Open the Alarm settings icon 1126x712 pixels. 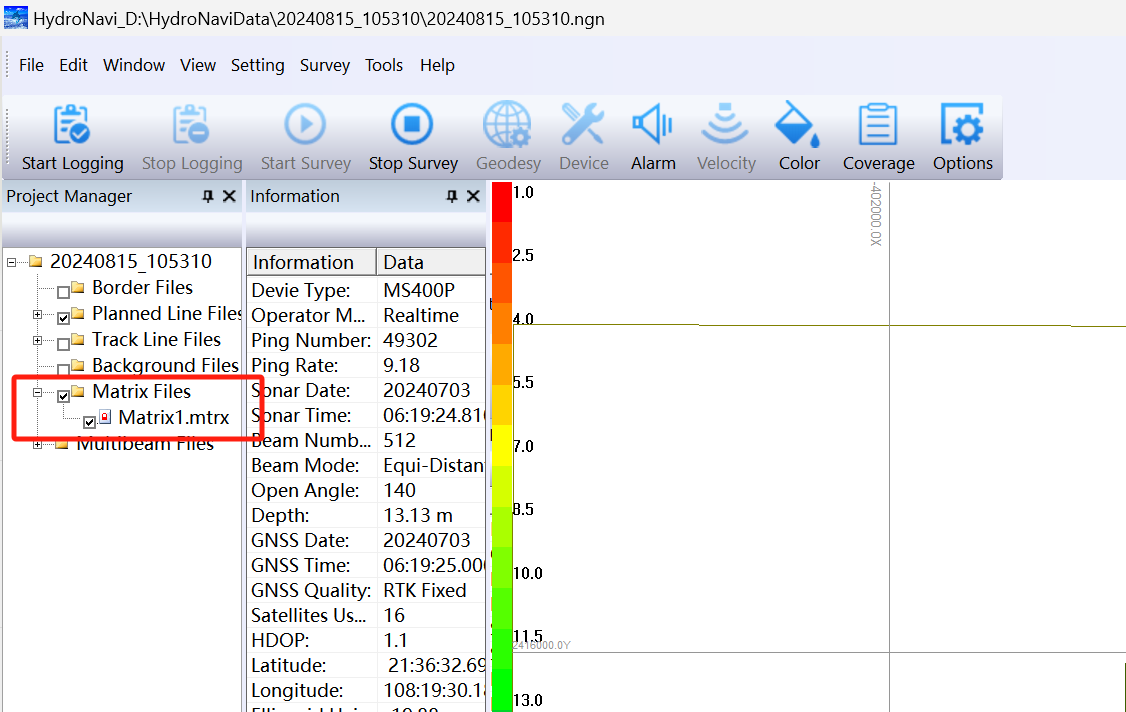[x=652, y=126]
